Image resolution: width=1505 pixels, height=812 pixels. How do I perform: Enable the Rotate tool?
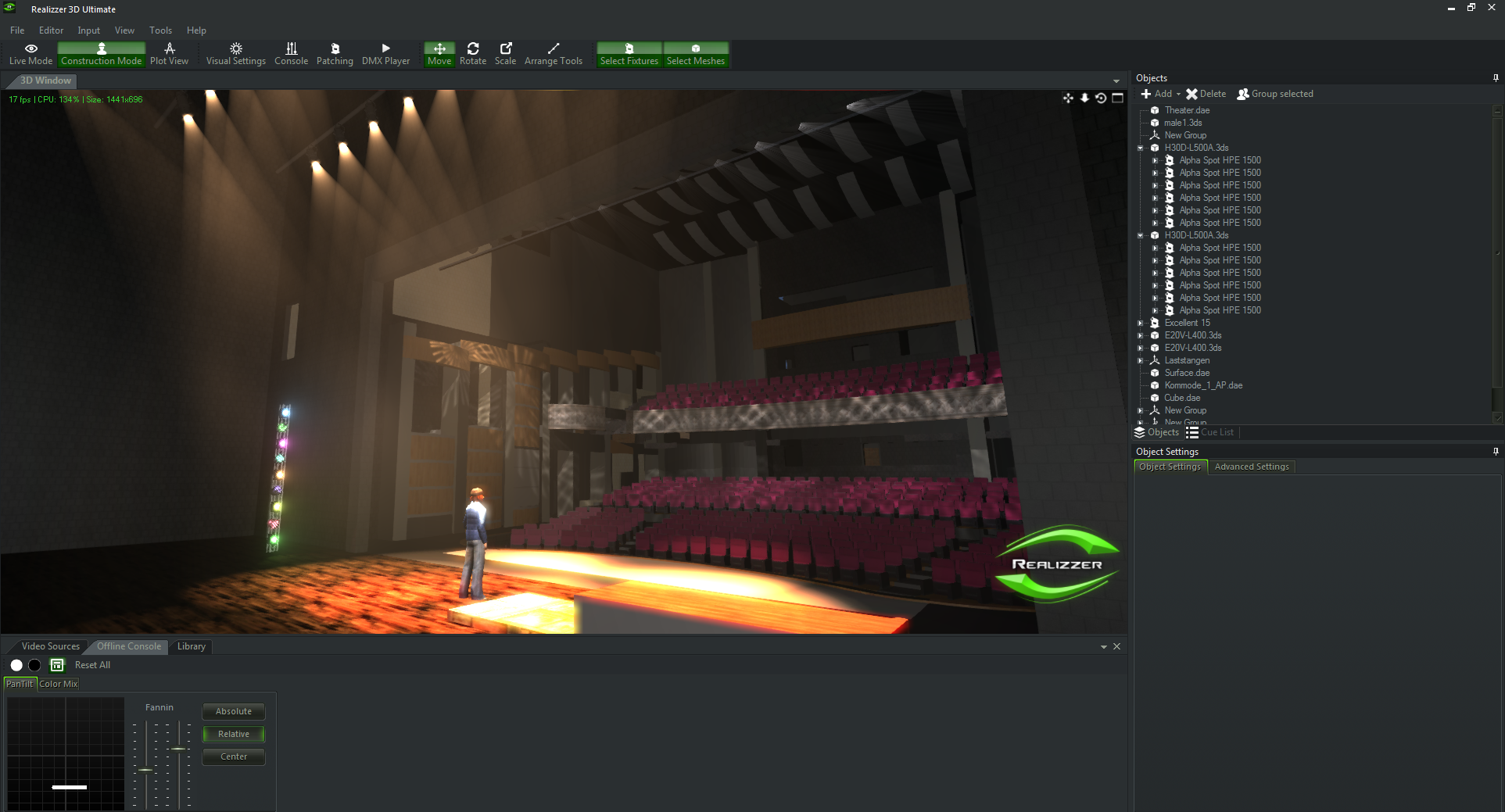click(473, 54)
